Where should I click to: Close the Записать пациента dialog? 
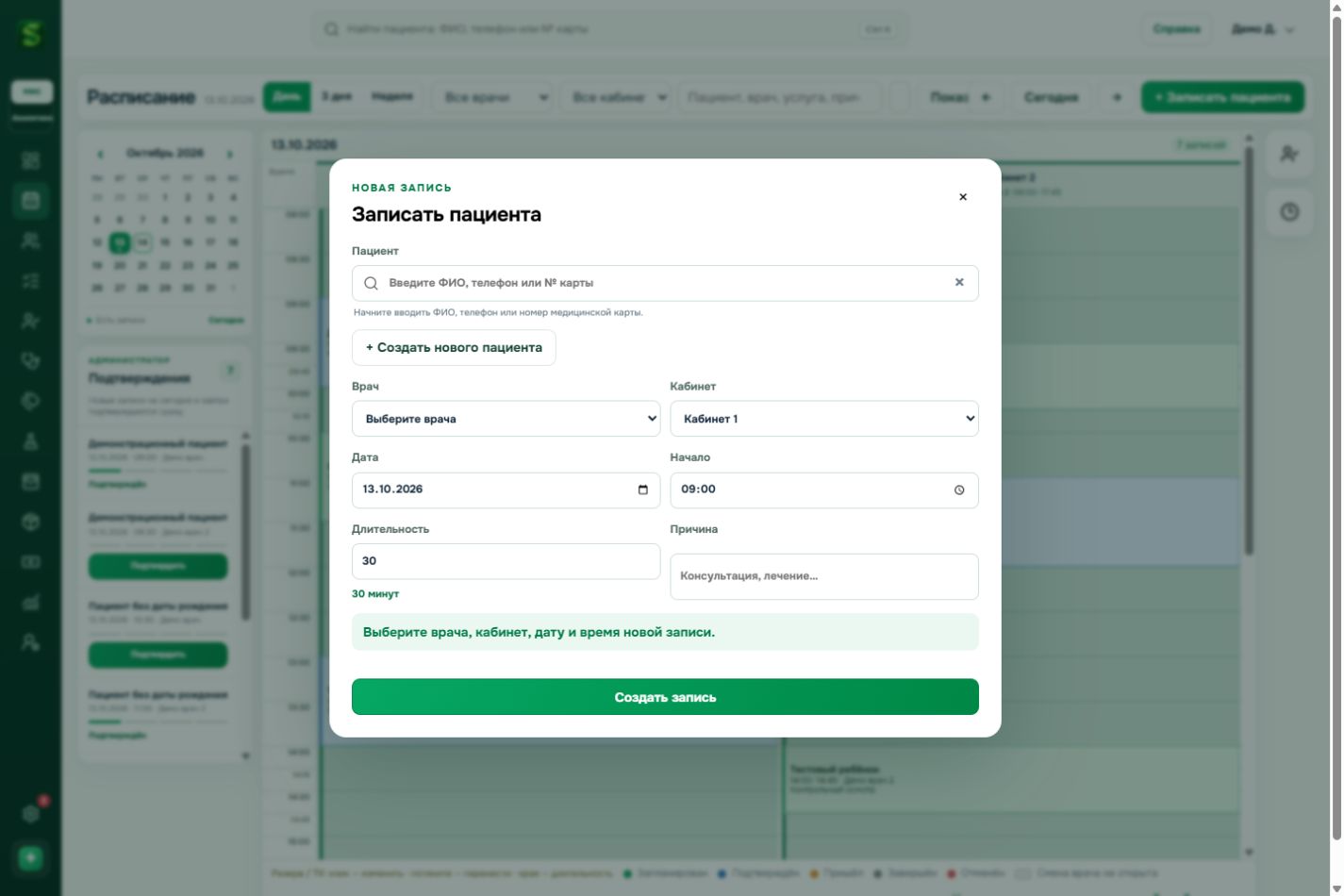pyautogui.click(x=963, y=197)
